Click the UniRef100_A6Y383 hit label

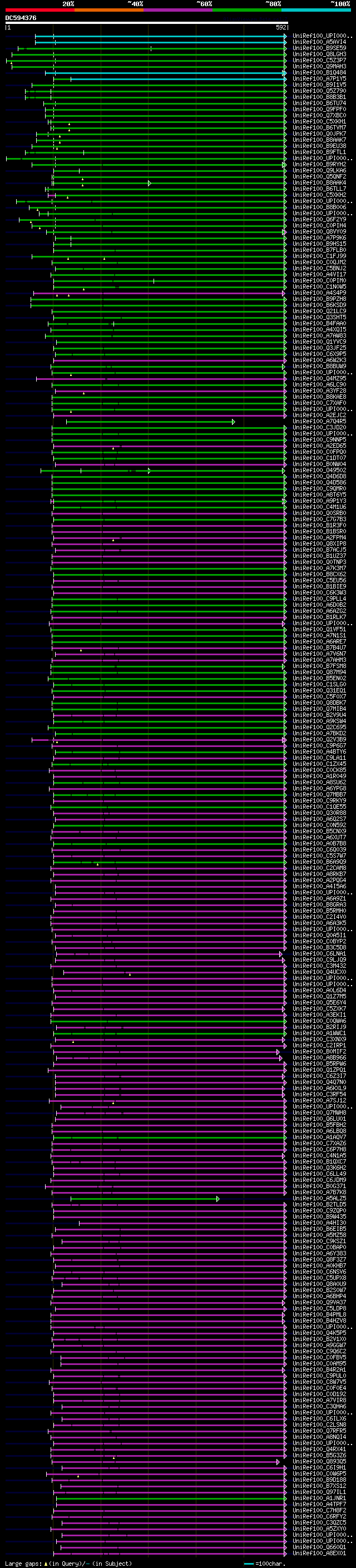[319, 1253]
